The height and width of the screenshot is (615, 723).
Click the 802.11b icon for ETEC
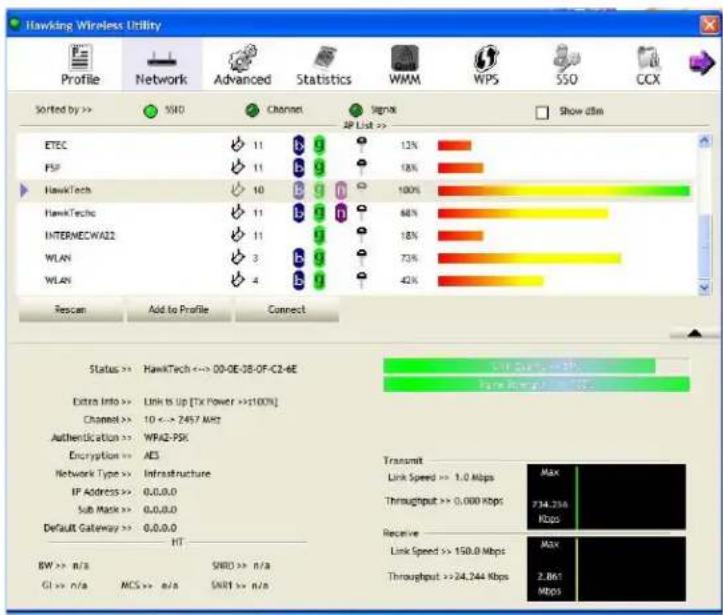tap(299, 145)
